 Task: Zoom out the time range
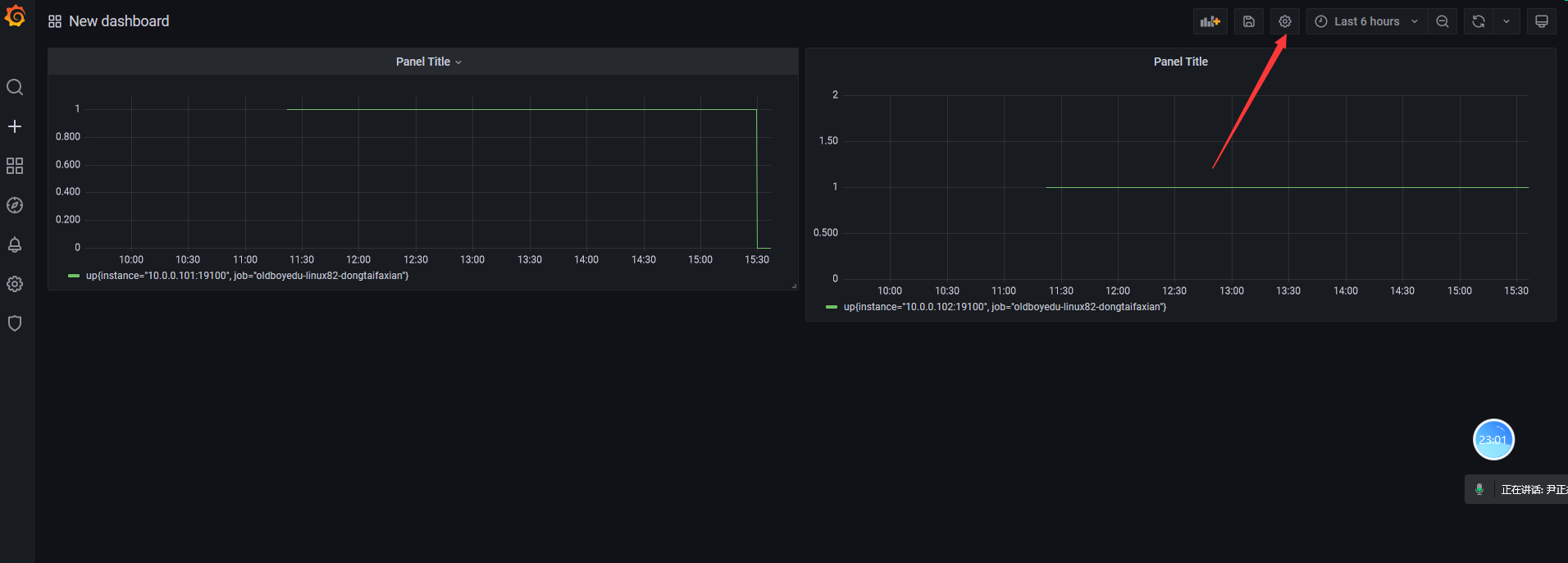click(1443, 21)
